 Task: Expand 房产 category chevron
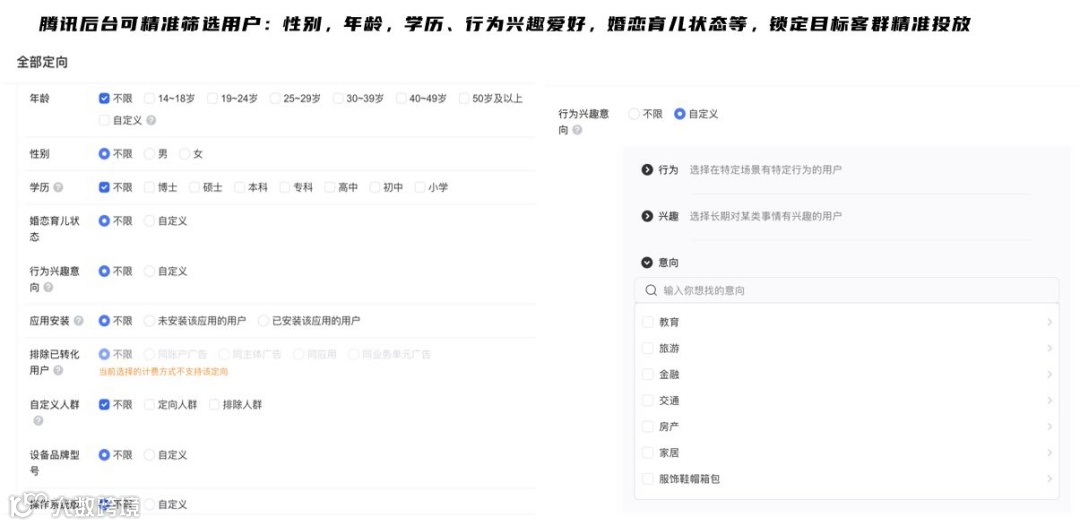(1050, 427)
